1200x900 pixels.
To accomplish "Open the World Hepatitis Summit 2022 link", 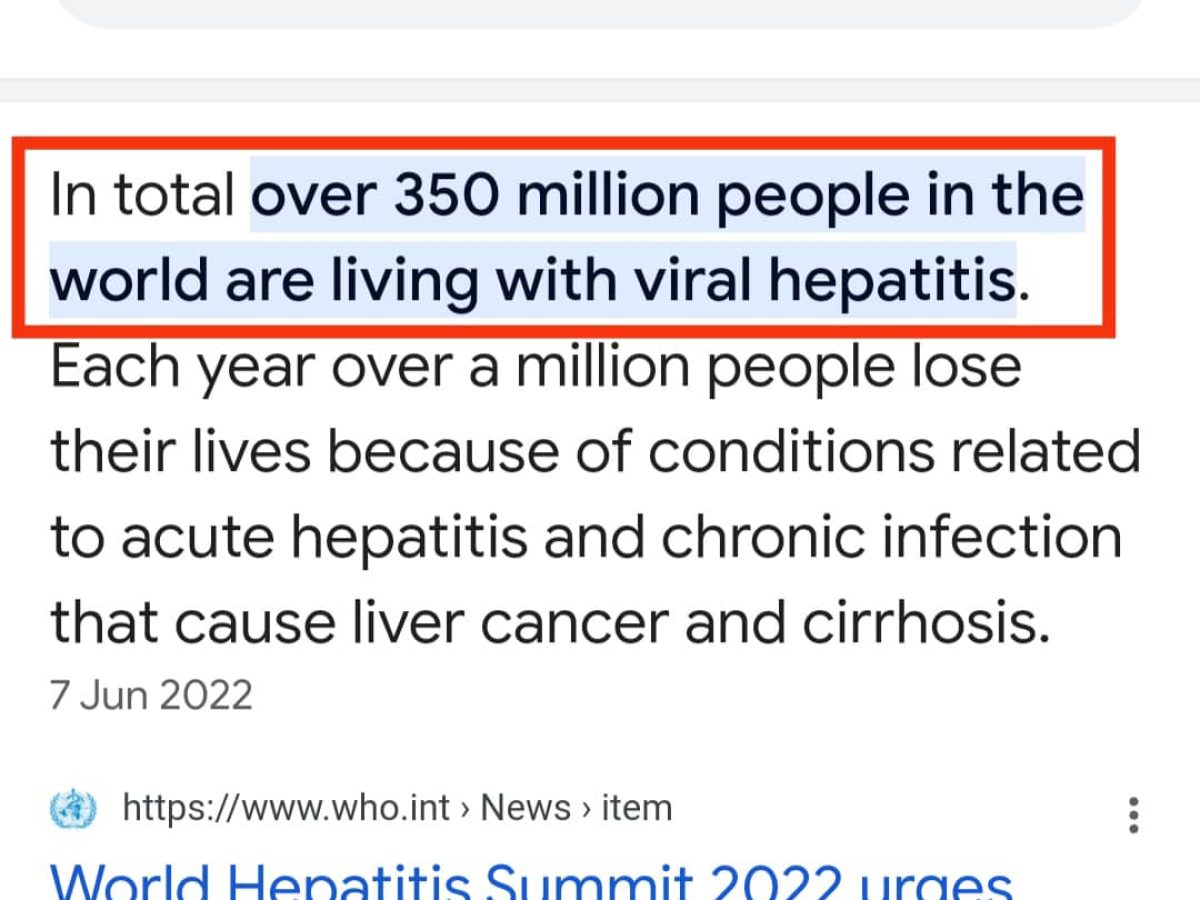I will [x=530, y=882].
